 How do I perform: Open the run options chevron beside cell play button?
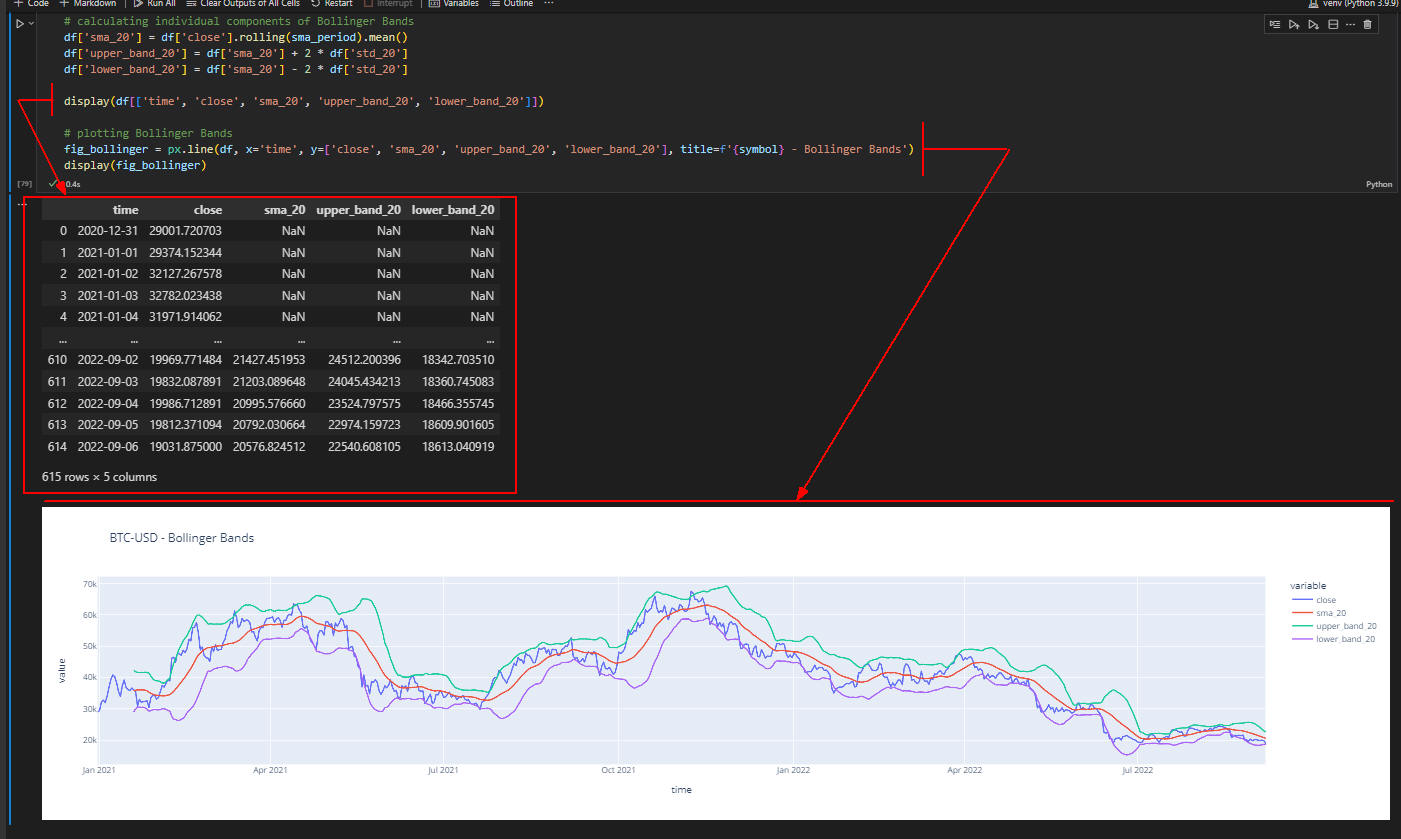[32, 23]
